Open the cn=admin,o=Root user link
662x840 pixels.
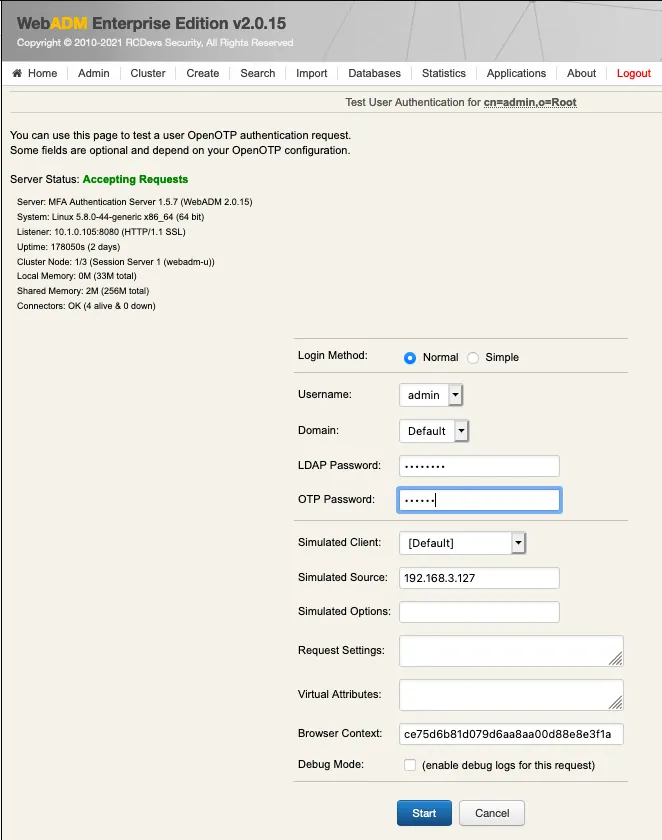click(x=530, y=102)
